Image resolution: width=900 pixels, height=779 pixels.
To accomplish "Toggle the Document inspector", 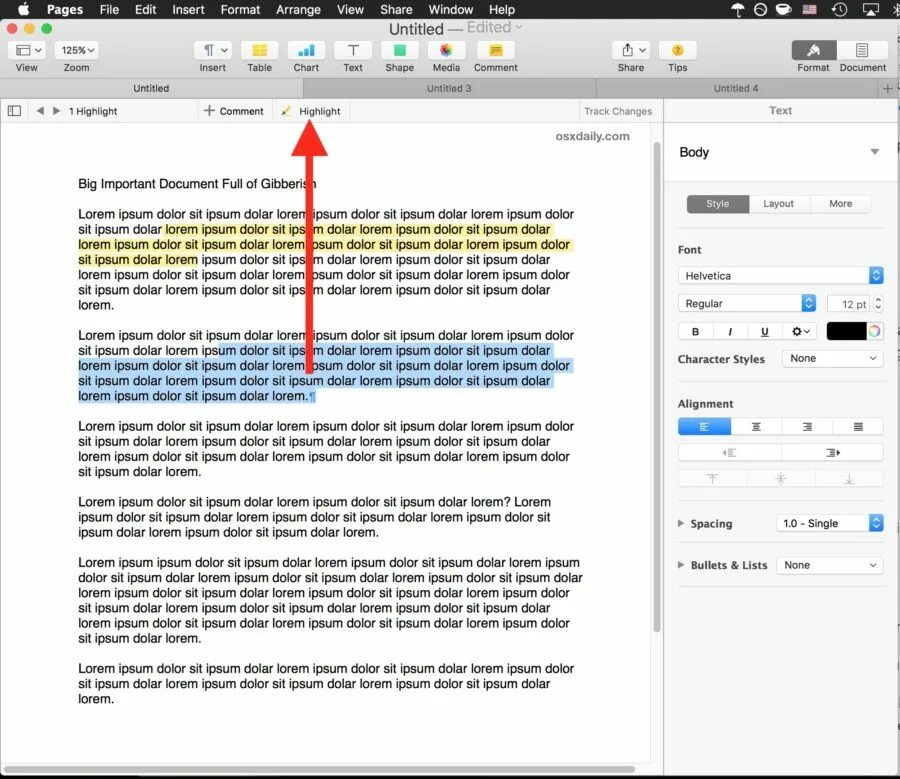I will coord(862,51).
